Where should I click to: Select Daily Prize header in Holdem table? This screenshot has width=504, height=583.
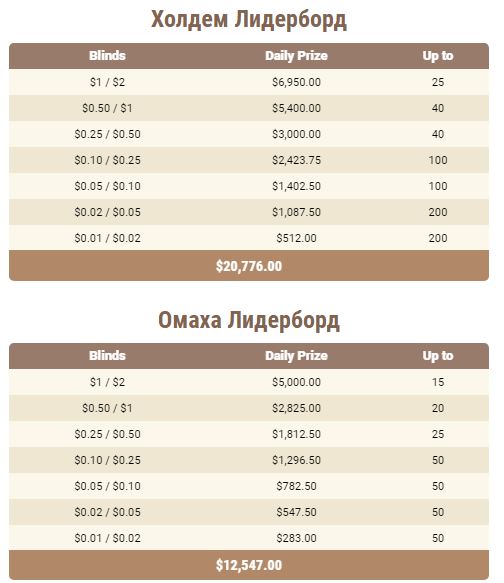tap(296, 56)
